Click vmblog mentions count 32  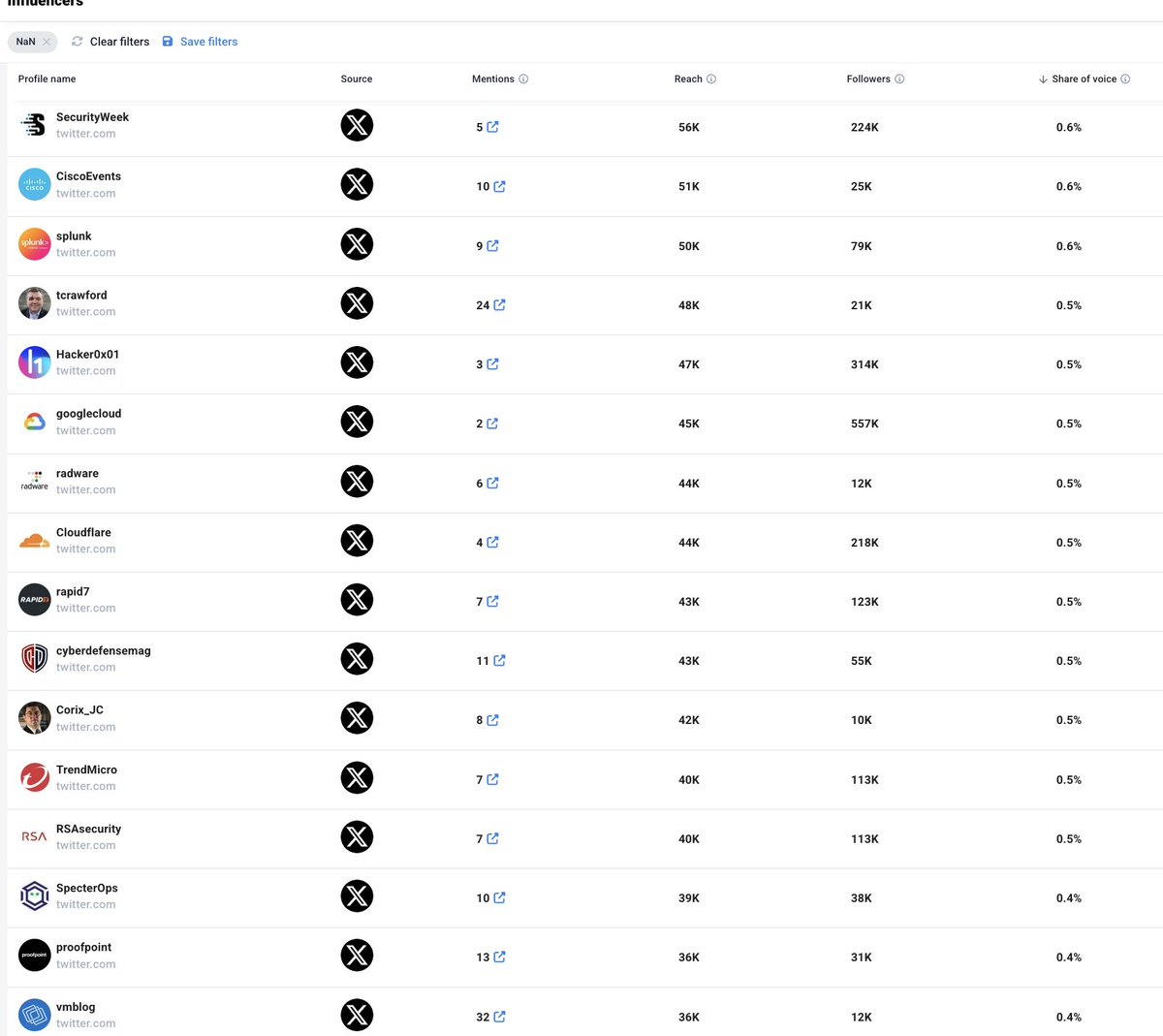(483, 1017)
